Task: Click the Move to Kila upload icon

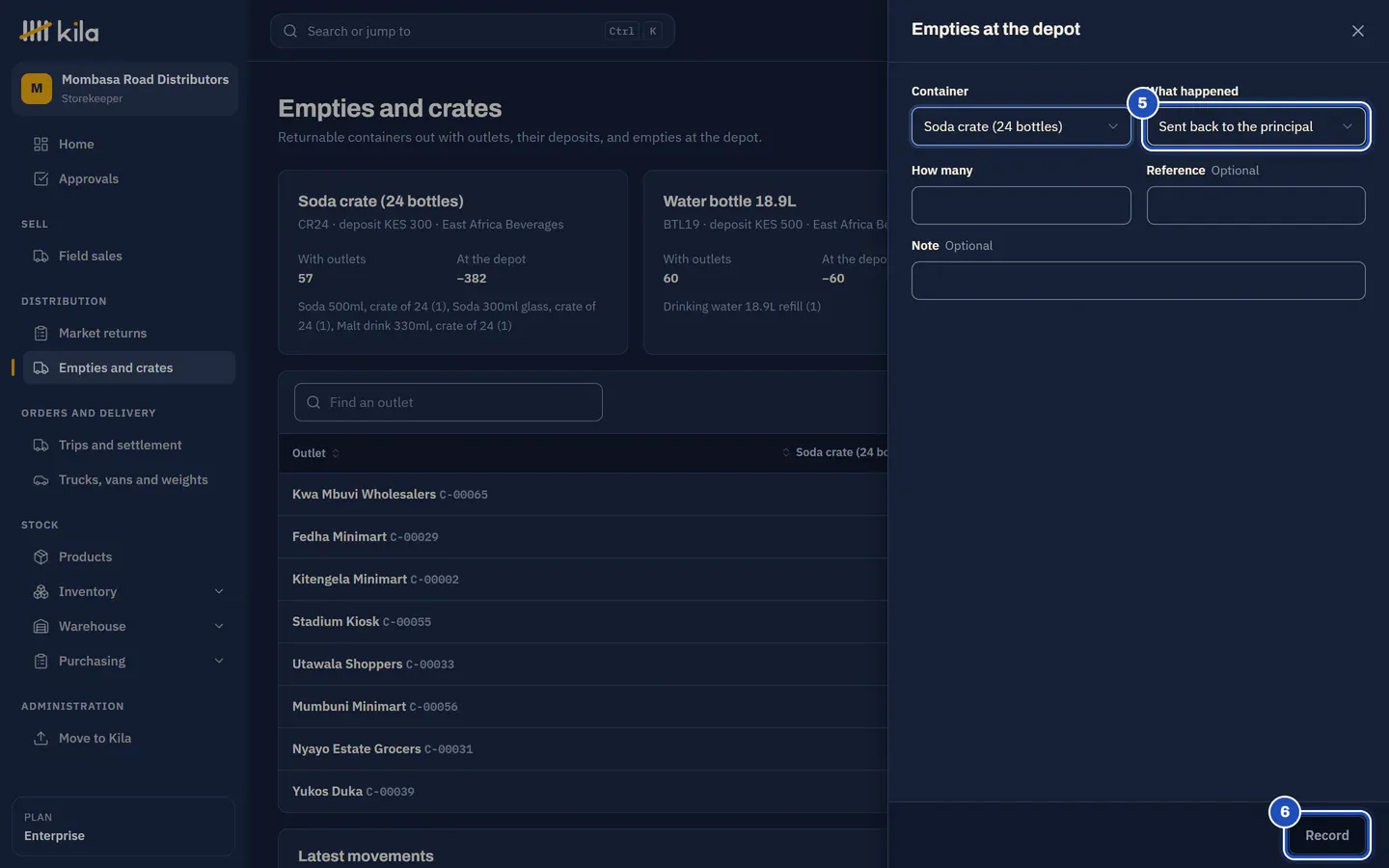Action: tap(41, 738)
